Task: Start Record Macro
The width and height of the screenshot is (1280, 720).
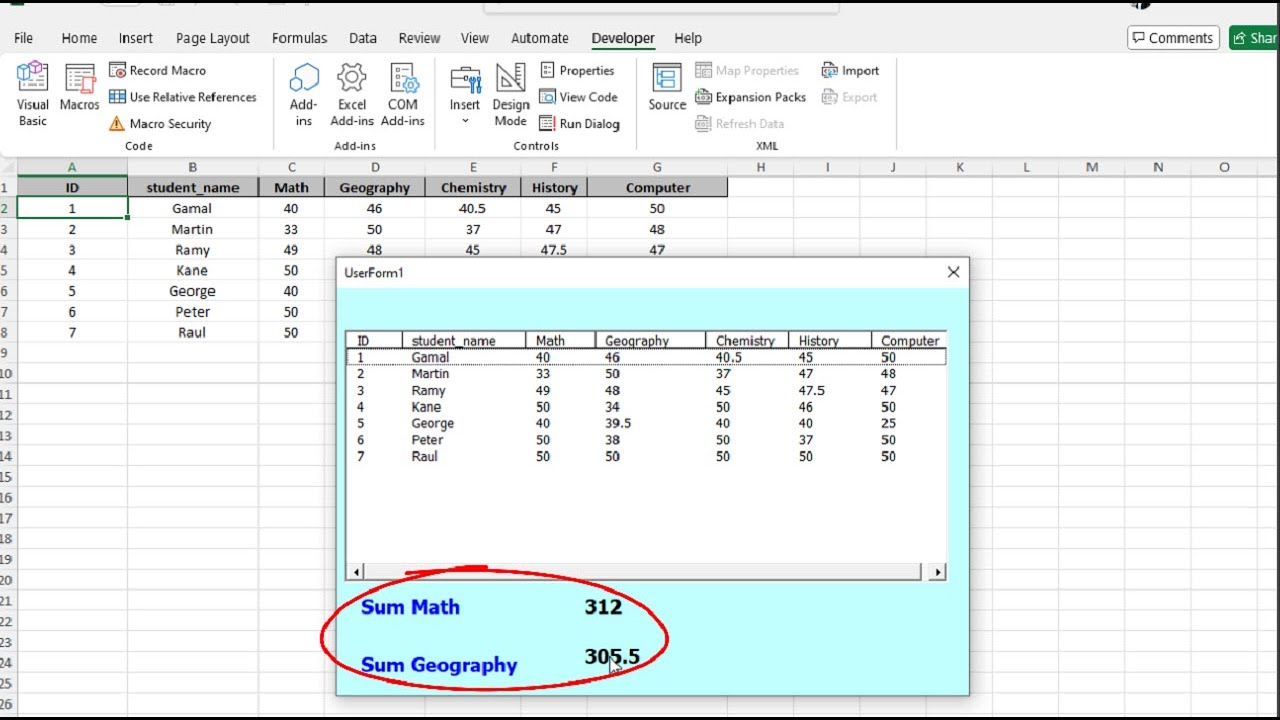Action: pos(157,71)
